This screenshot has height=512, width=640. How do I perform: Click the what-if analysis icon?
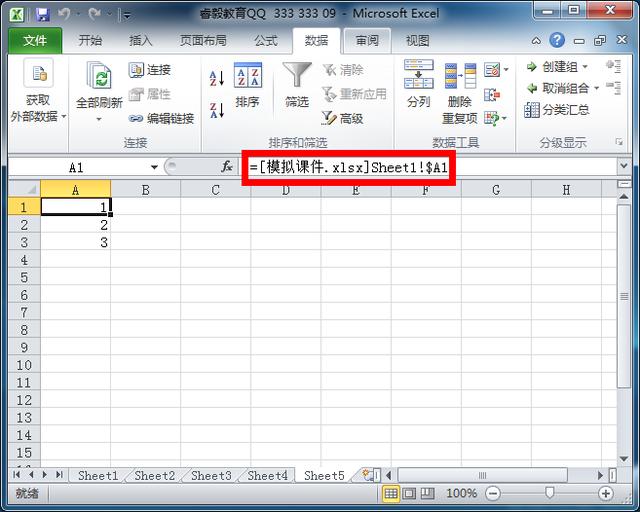point(491,118)
